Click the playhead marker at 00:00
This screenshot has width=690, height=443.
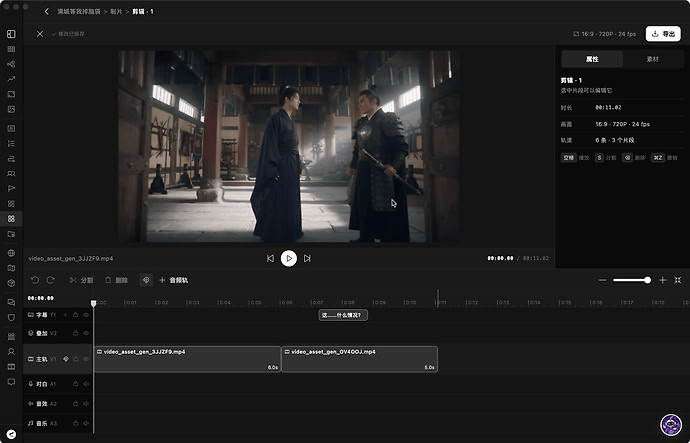[93, 303]
